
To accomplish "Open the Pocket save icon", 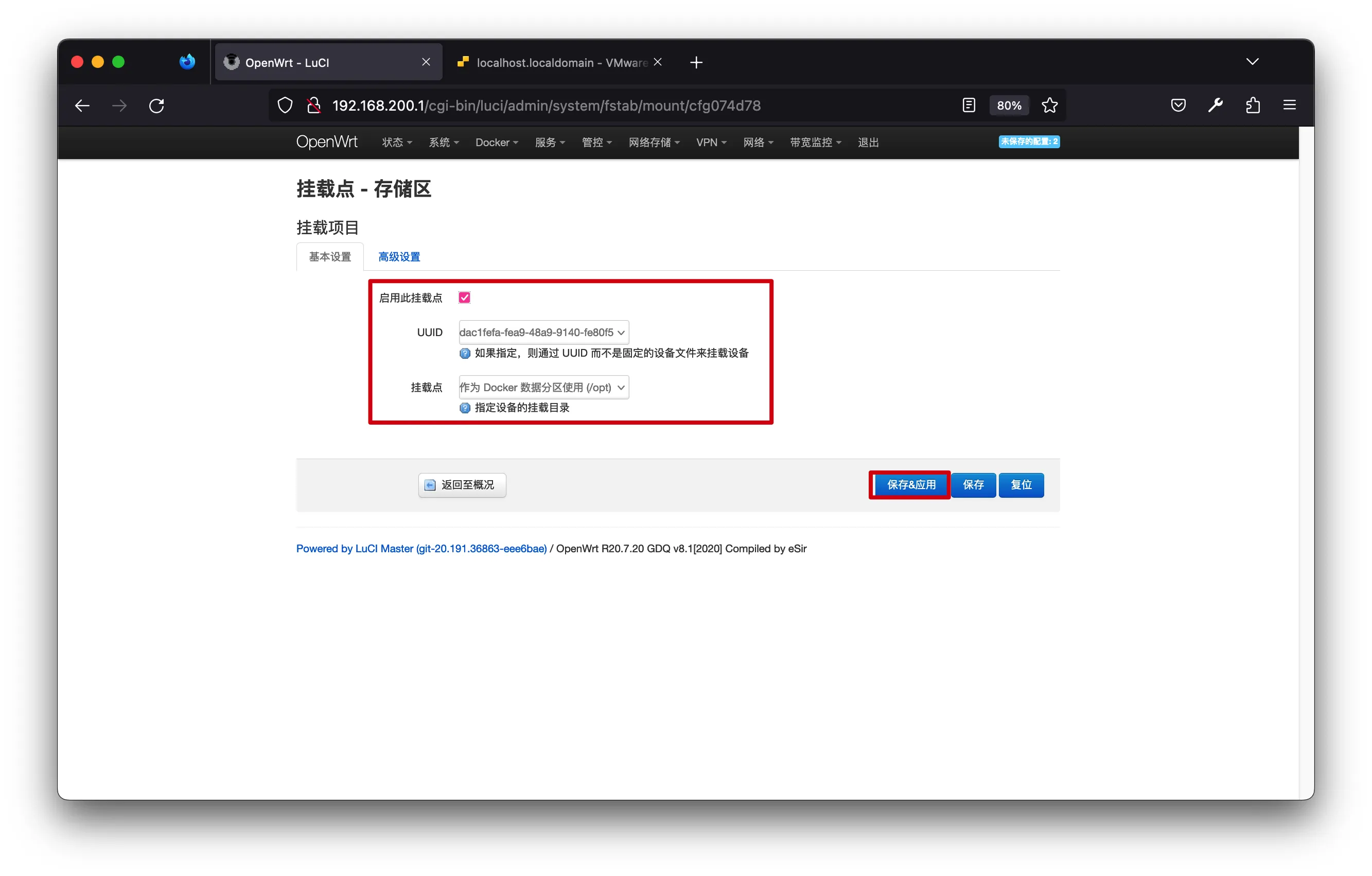I will click(x=1178, y=106).
